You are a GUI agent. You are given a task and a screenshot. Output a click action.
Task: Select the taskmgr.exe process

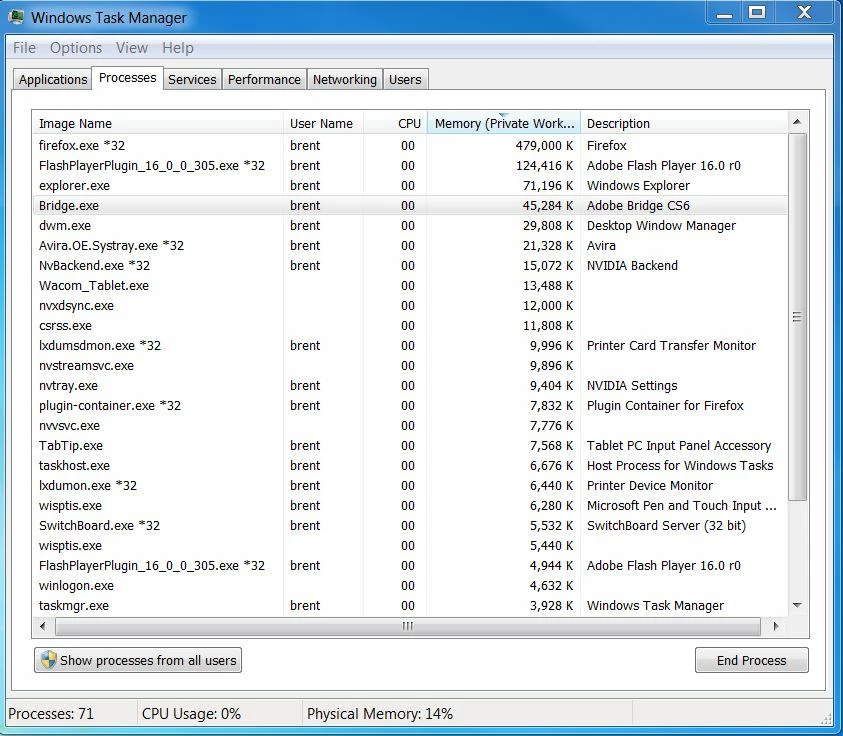point(410,605)
